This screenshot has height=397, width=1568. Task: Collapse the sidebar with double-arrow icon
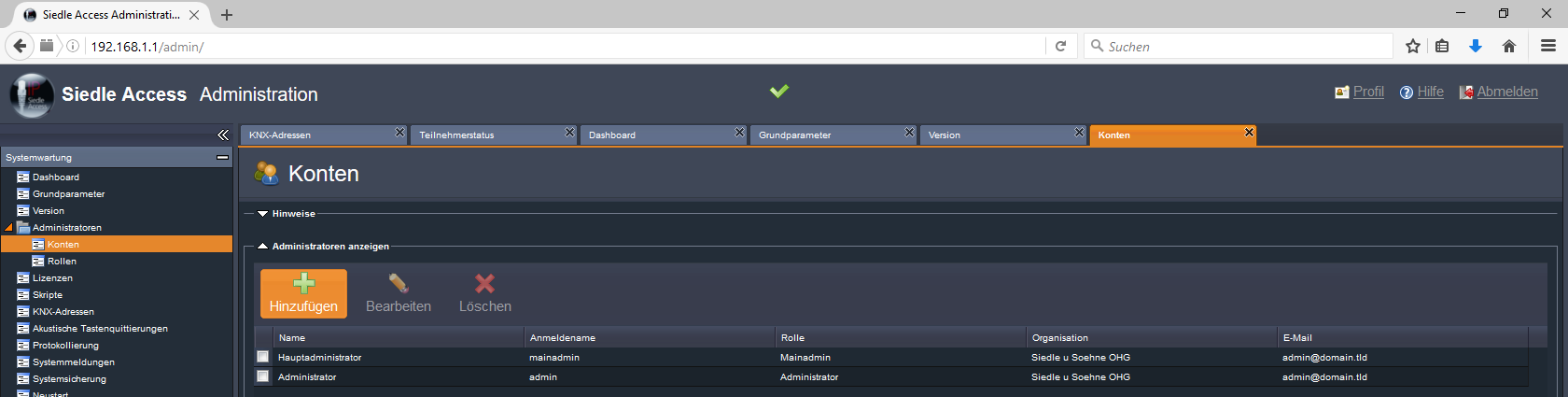pos(223,135)
